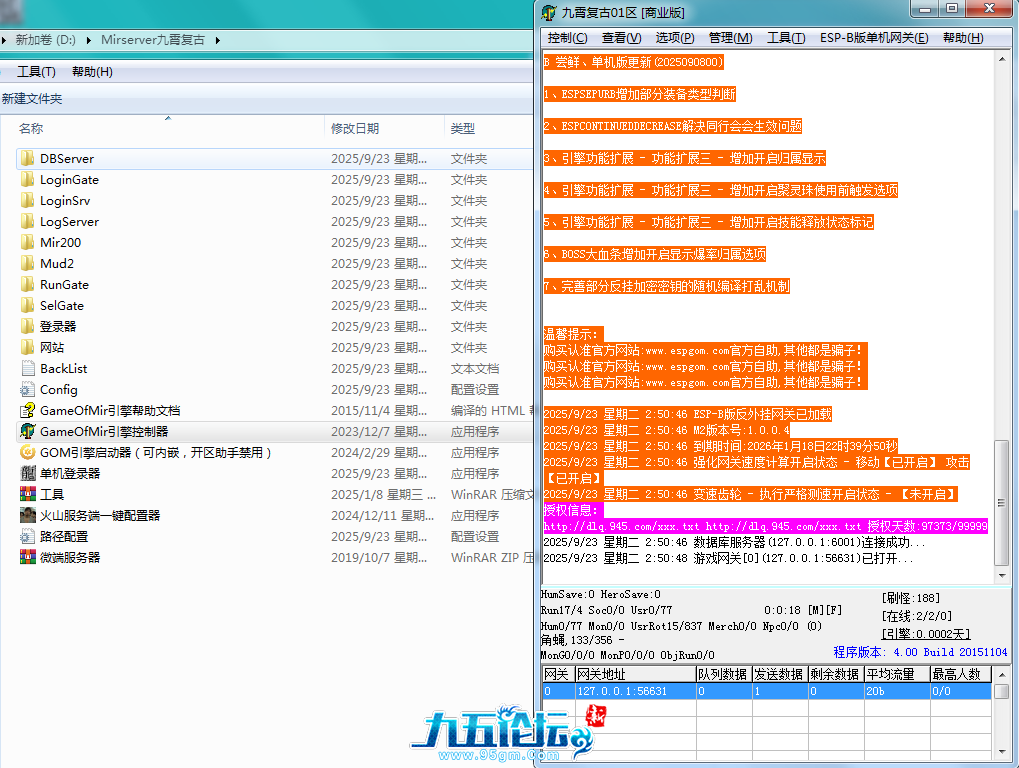Open the 查看(V) menu
1019x768 pixels.
pyautogui.click(x=621, y=38)
